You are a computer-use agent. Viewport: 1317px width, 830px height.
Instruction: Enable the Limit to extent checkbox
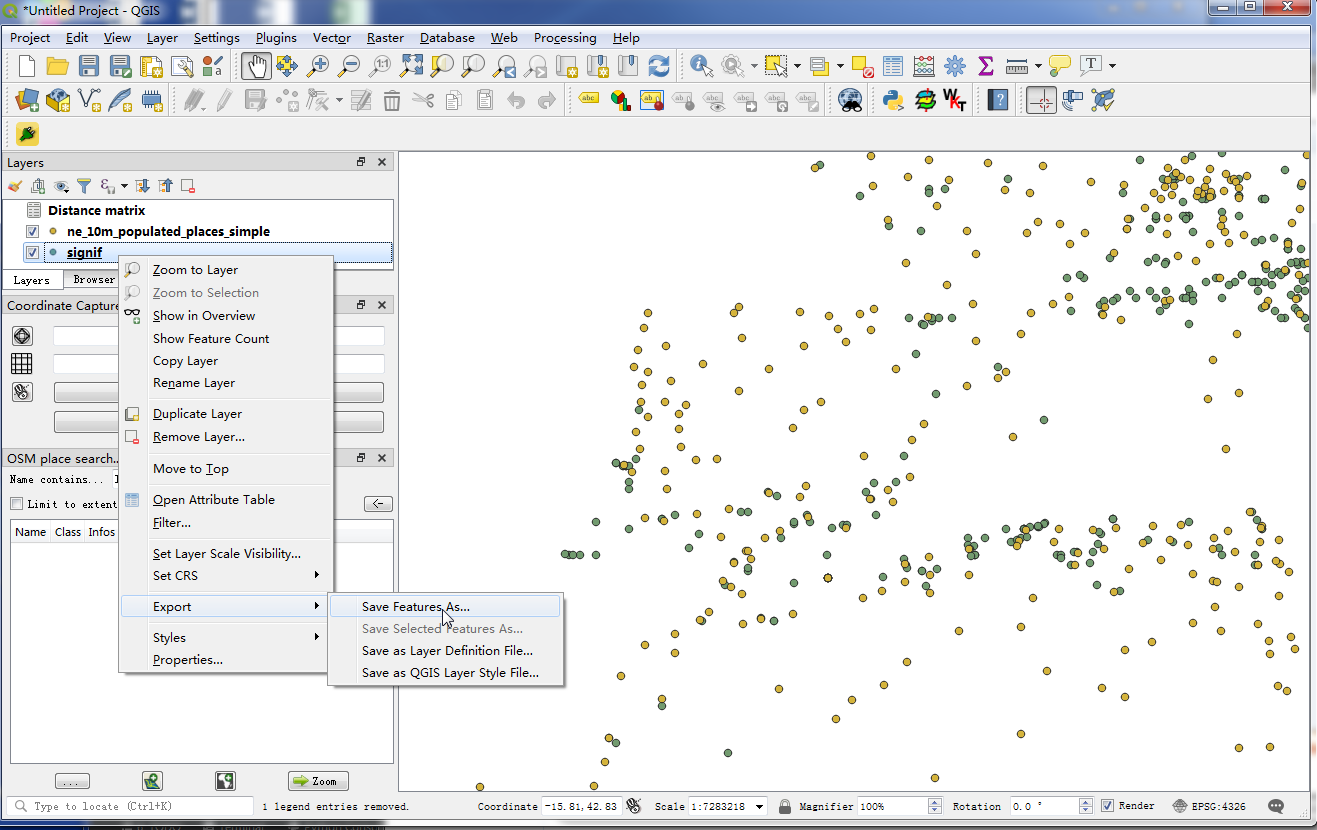[16, 504]
